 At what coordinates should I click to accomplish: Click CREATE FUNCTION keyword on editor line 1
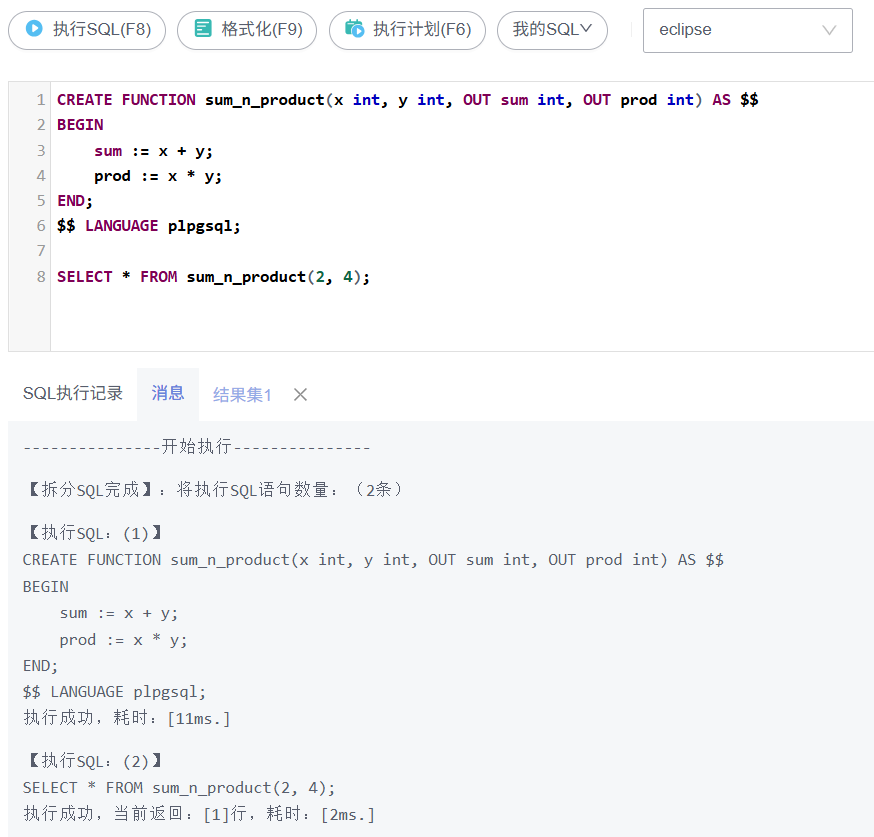[126, 100]
